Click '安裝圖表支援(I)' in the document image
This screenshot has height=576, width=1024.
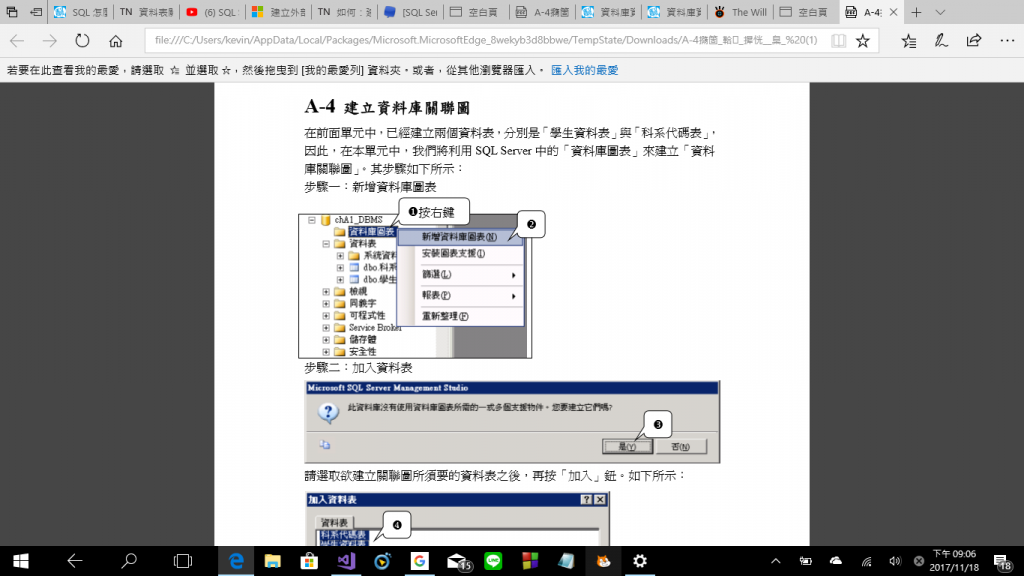pos(453,253)
